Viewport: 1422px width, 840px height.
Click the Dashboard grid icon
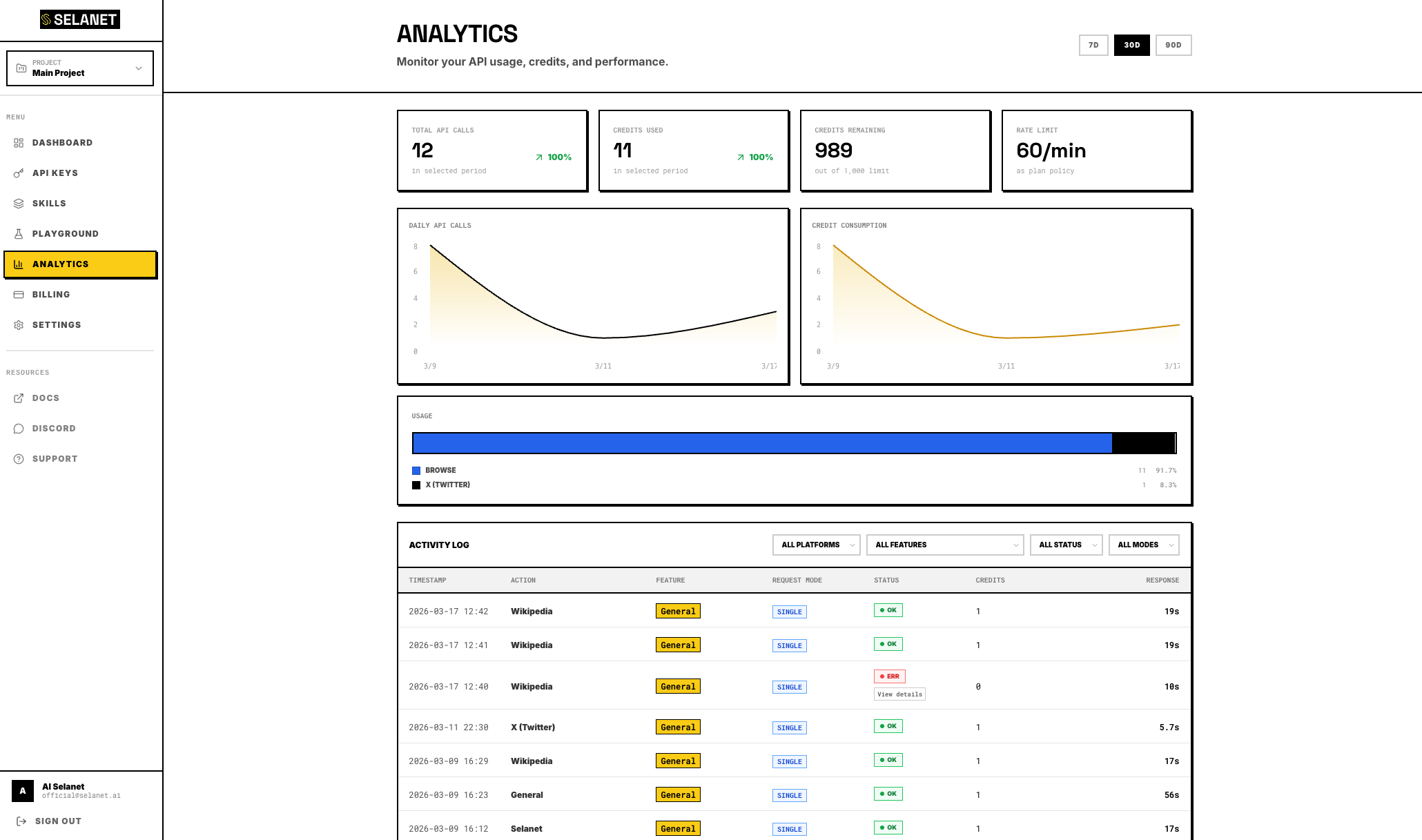[19, 143]
